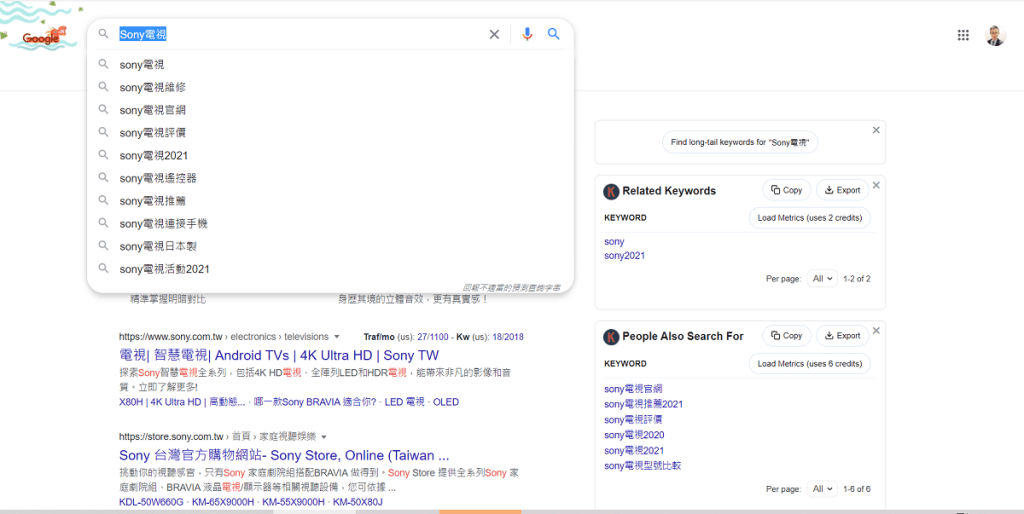
Task: Export the Related Keywords list
Action: pyautogui.click(x=842, y=190)
